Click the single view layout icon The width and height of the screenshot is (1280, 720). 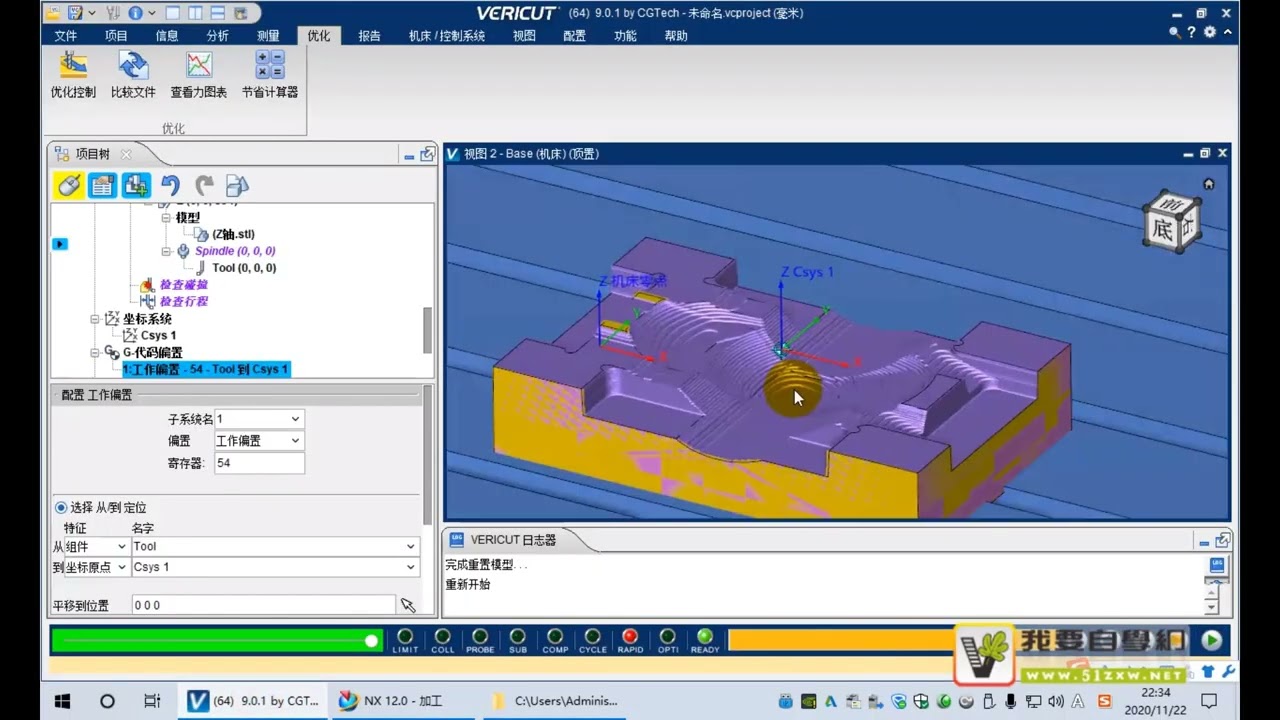[175, 13]
